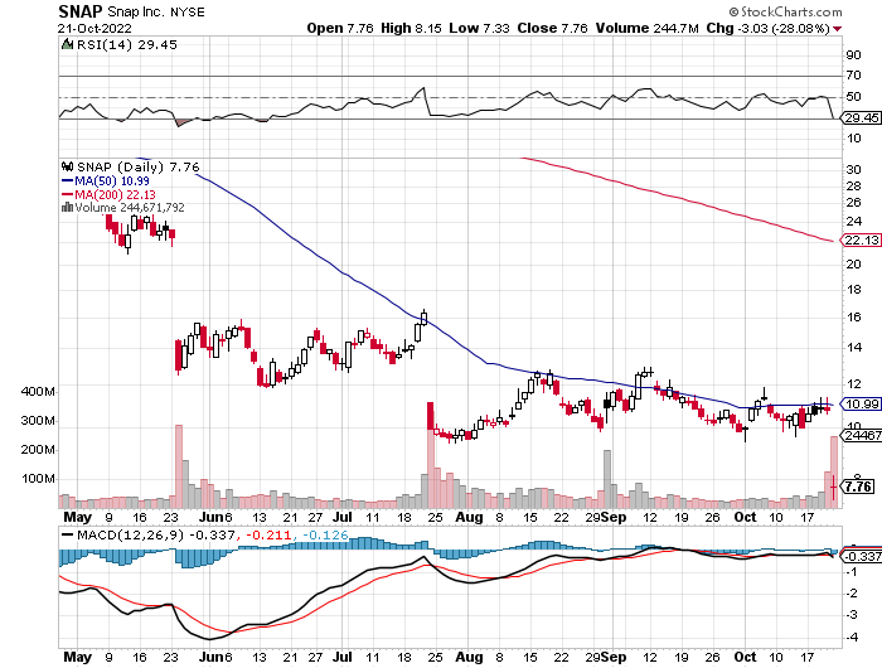Click the Sep label on the price axis
The image size is (882, 668).
613,517
